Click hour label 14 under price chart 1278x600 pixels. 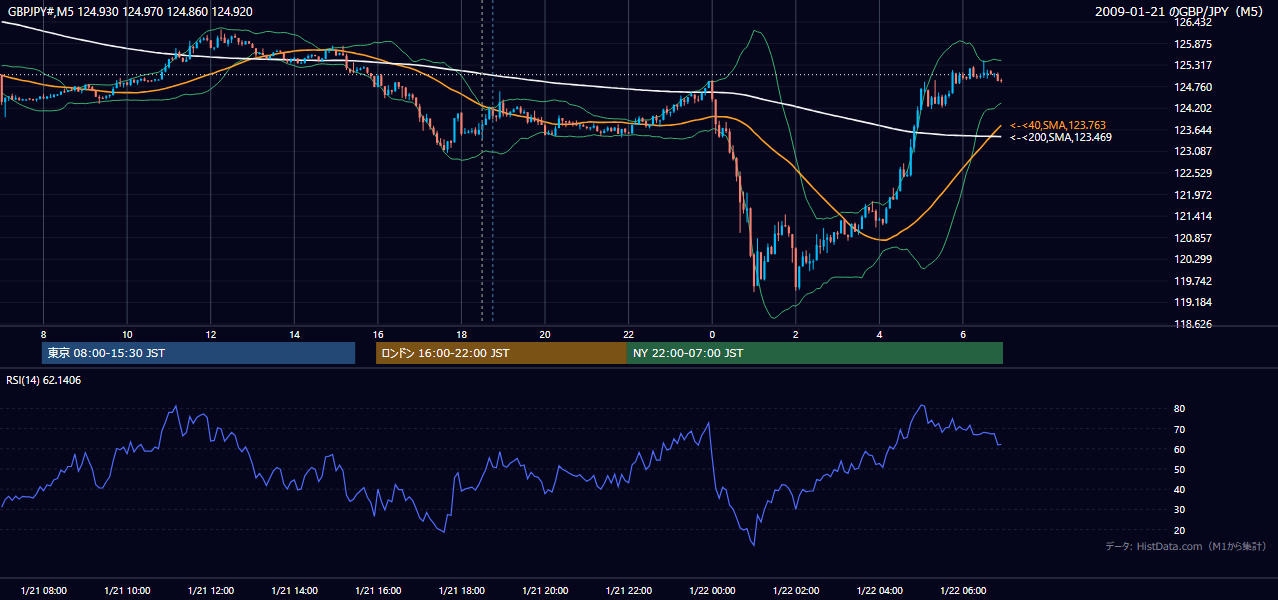(x=294, y=334)
